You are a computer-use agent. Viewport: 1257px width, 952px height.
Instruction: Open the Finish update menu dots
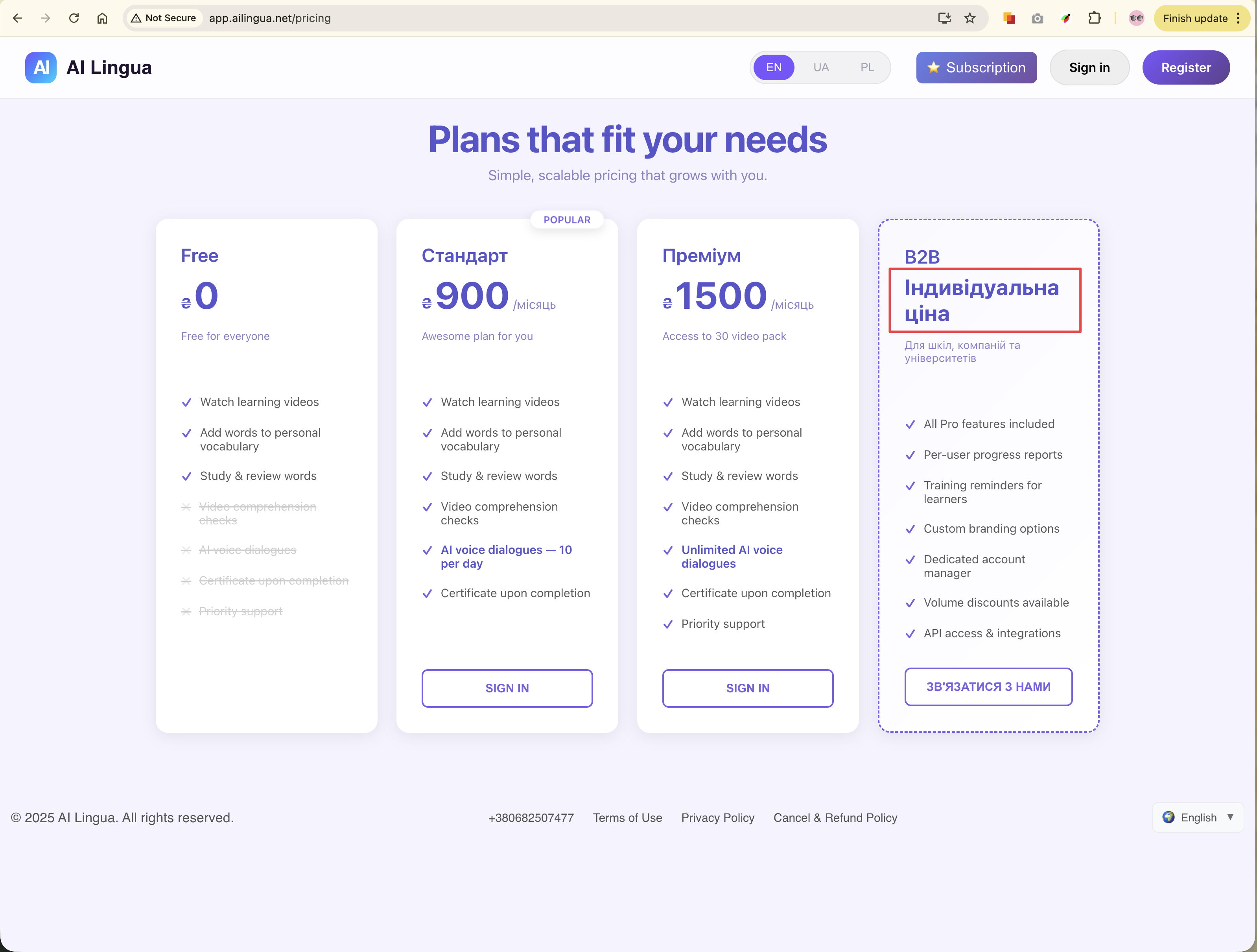pos(1238,18)
